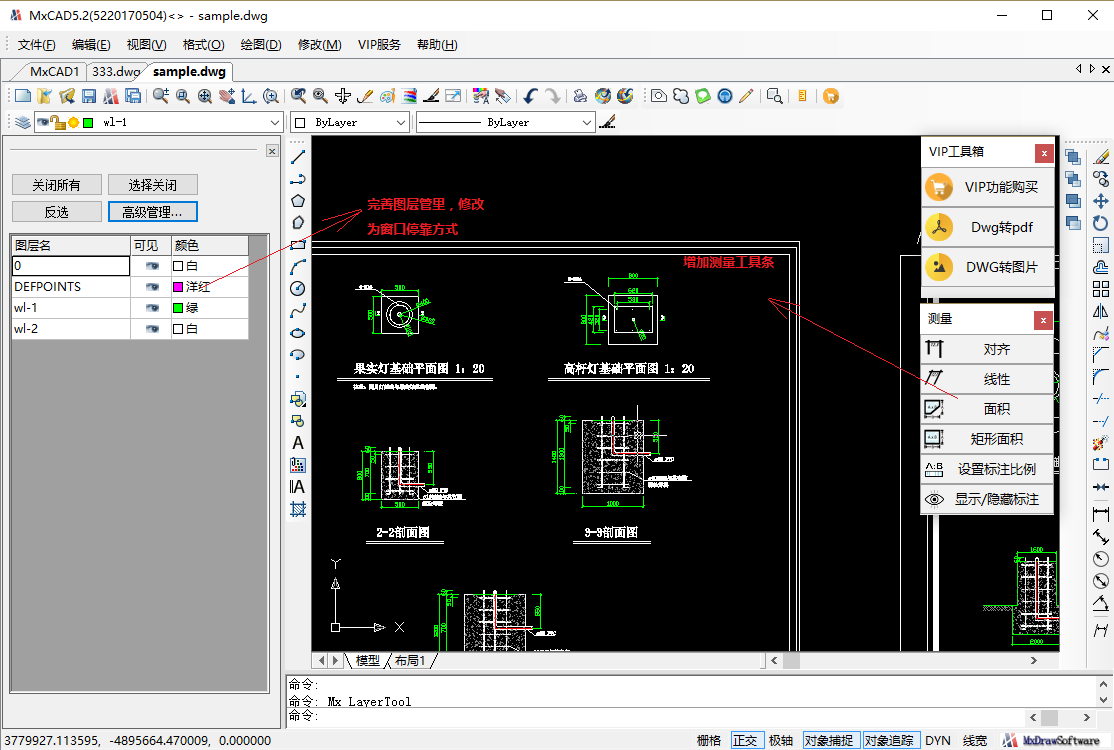Switch to the 333.dwg tab
Screen dimensions: 1114x750
[116, 72]
